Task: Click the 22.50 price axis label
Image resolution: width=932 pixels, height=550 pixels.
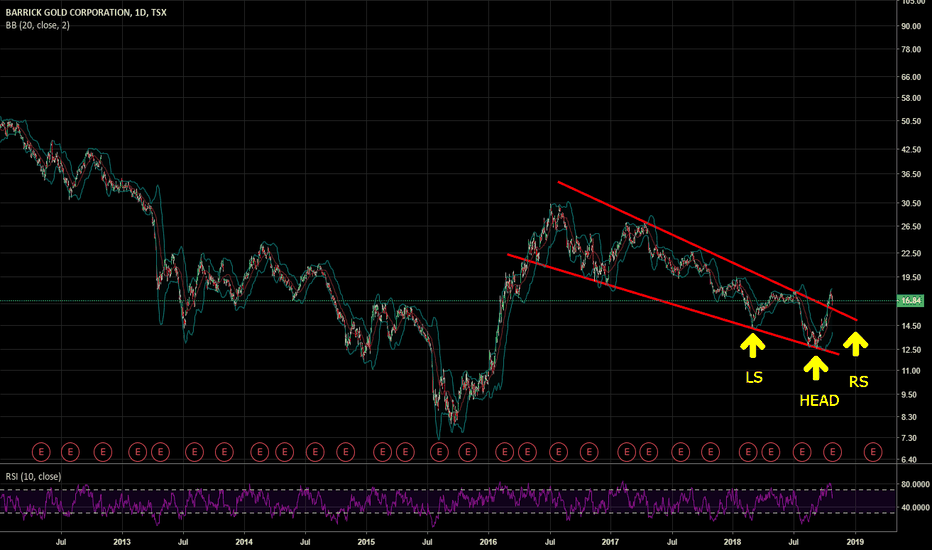Action: coord(911,253)
